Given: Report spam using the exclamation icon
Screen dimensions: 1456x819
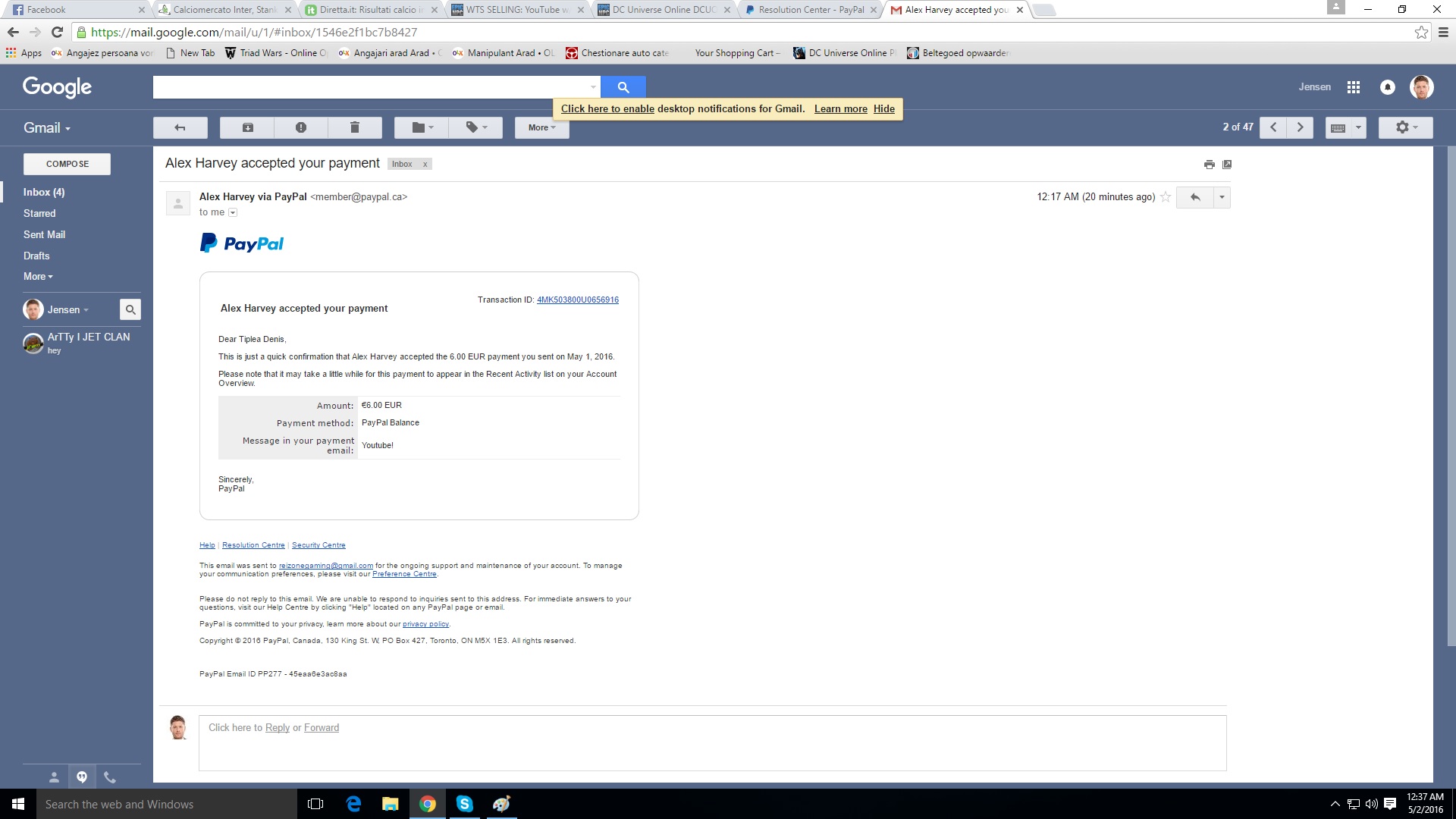Looking at the screenshot, I should pos(301,127).
